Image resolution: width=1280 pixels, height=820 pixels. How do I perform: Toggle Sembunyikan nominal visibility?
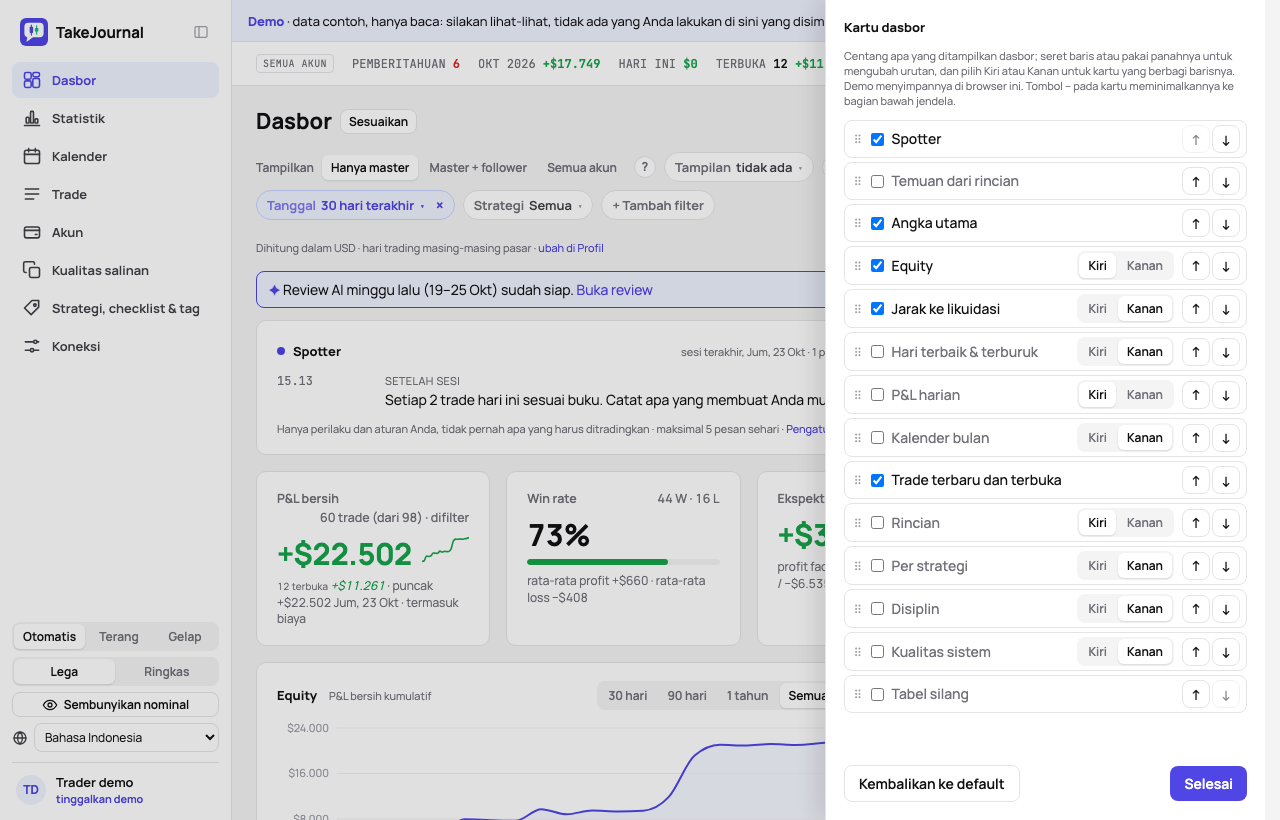coord(116,705)
